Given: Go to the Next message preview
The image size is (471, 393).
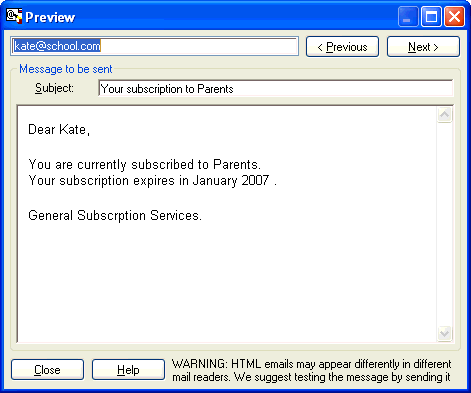Looking at the screenshot, I should tap(423, 47).
